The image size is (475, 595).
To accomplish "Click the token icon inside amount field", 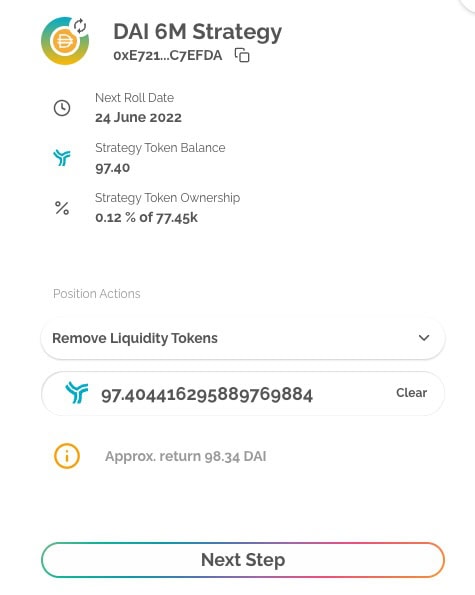I will (76, 393).
